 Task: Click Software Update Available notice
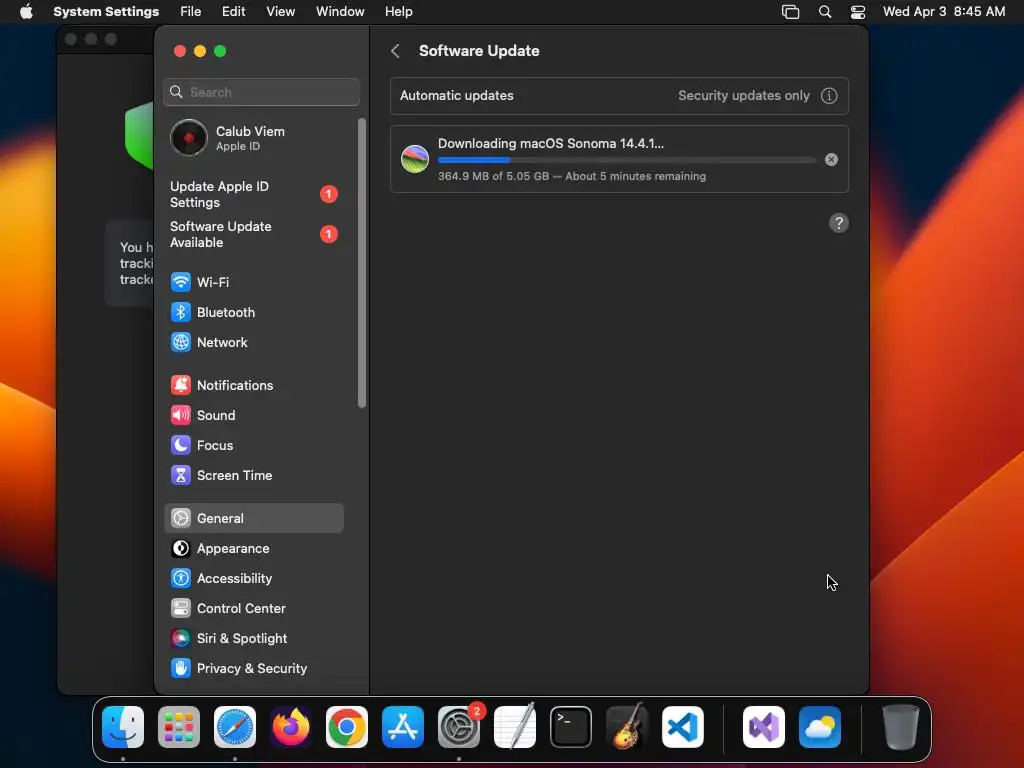pos(253,234)
